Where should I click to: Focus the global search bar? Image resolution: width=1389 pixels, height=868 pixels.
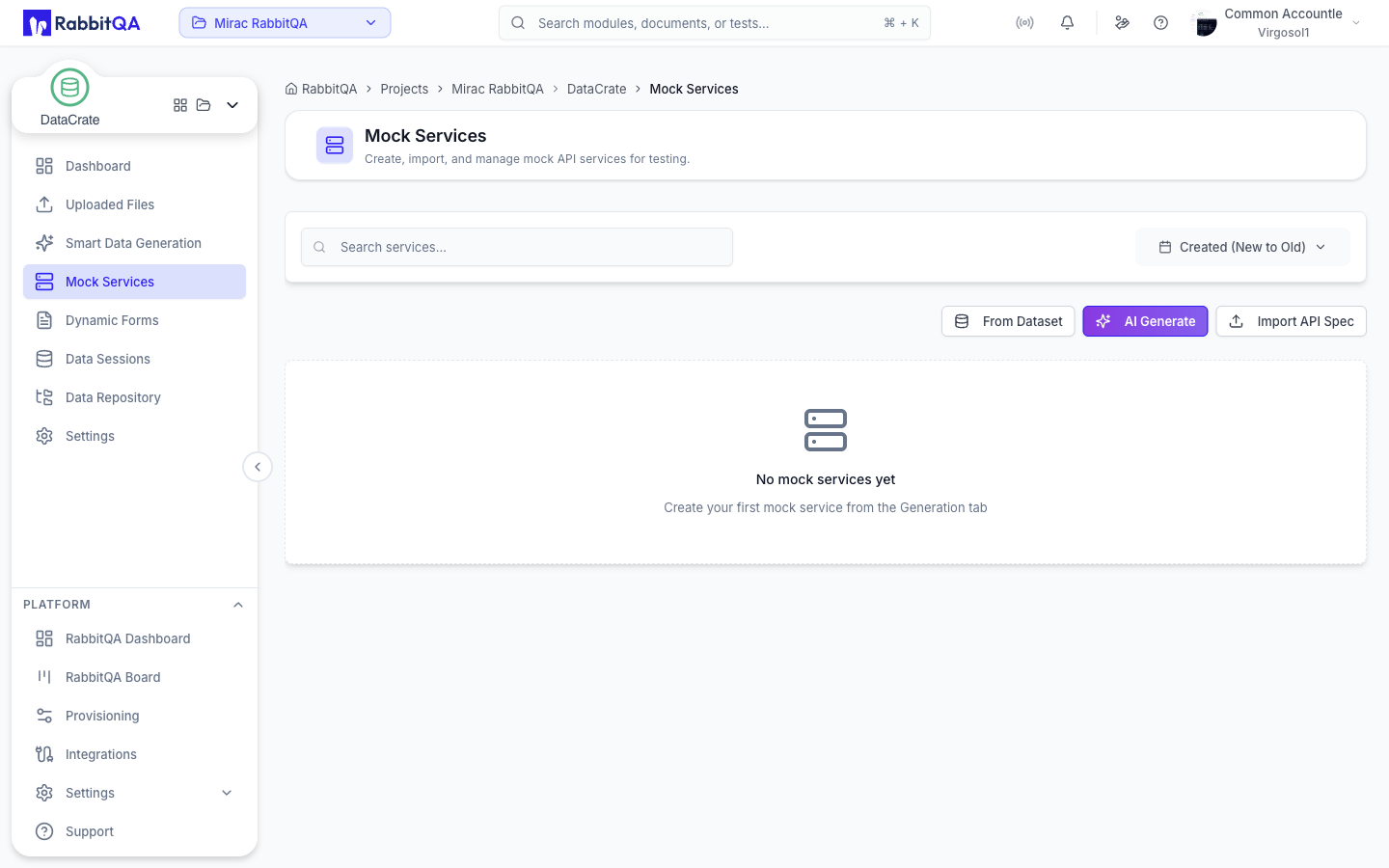click(x=715, y=23)
